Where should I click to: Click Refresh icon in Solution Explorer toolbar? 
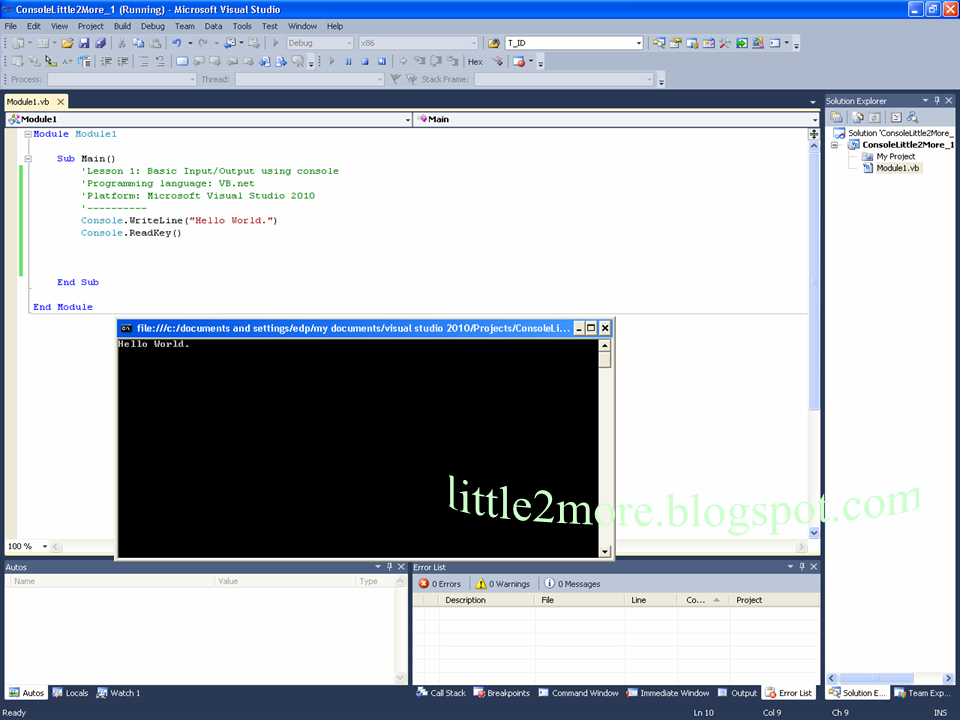(x=874, y=117)
